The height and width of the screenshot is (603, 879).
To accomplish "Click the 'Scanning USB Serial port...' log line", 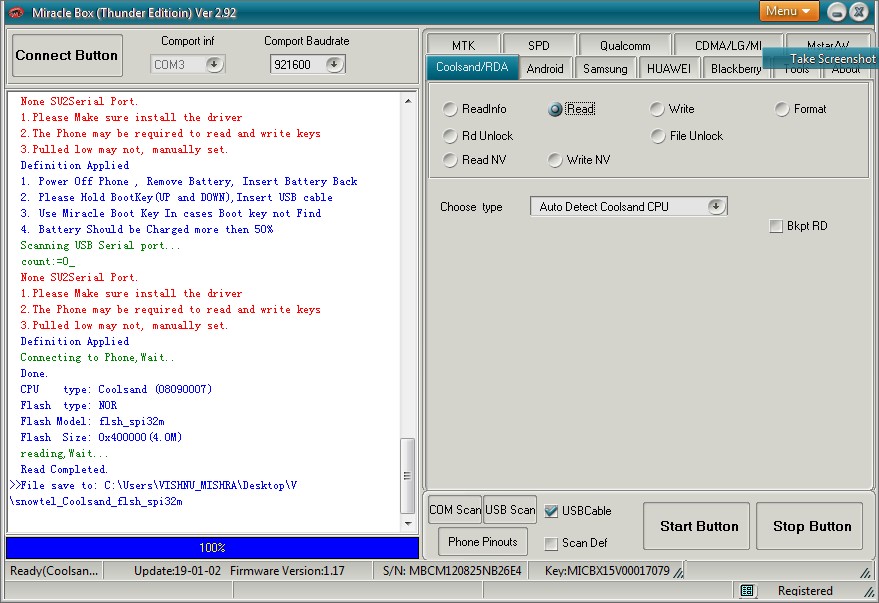I will (x=100, y=245).
